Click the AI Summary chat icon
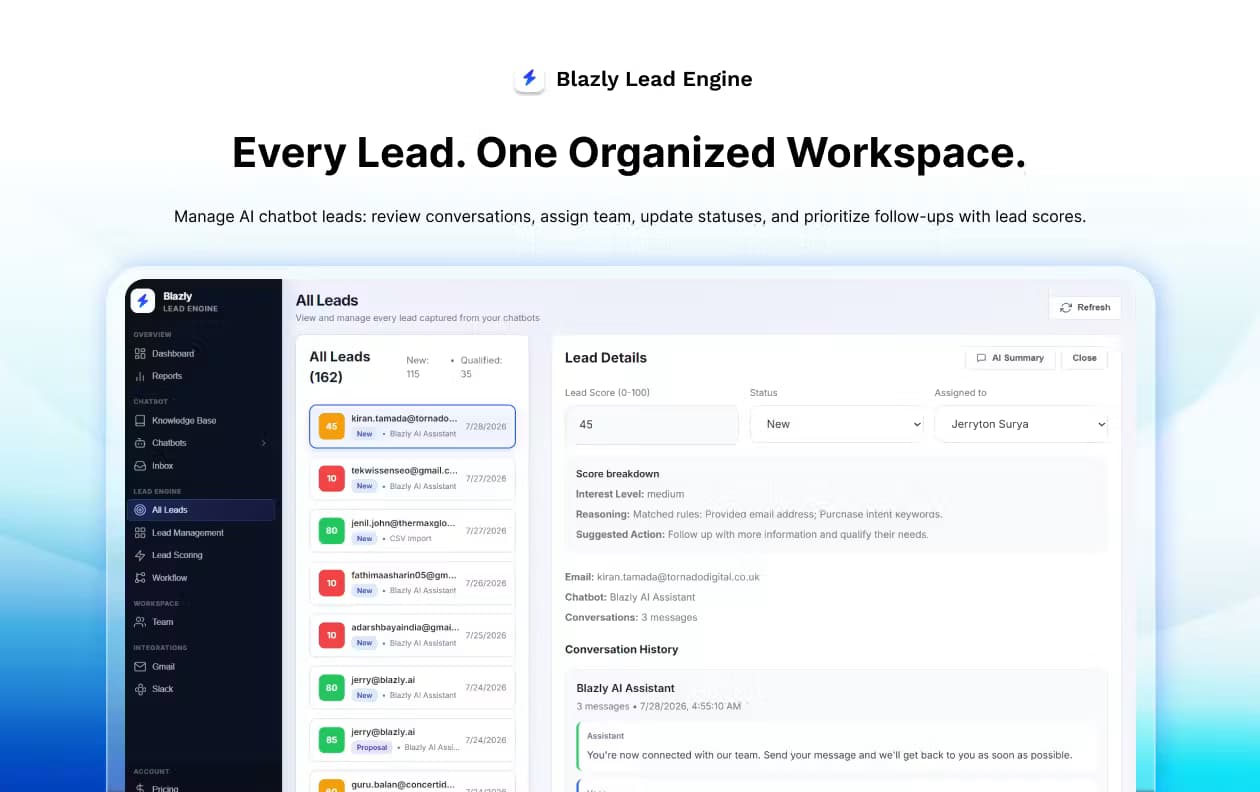This screenshot has height=792, width=1260. coord(981,358)
